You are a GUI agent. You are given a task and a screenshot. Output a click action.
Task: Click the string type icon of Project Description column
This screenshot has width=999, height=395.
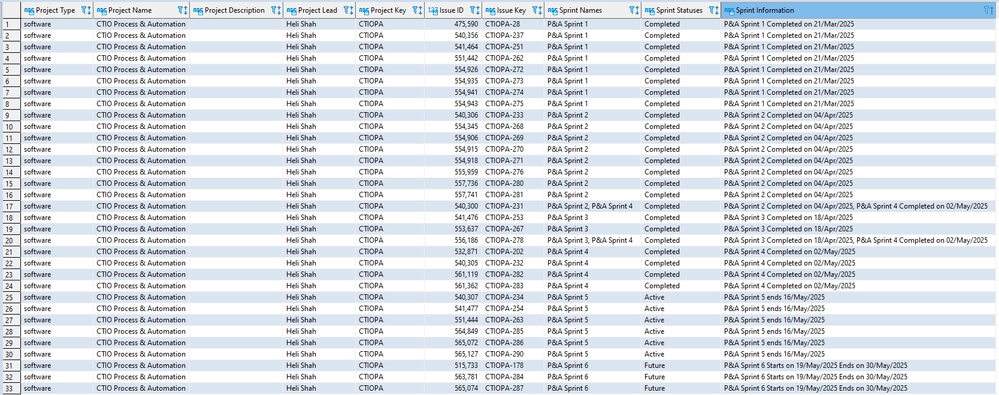(x=198, y=10)
